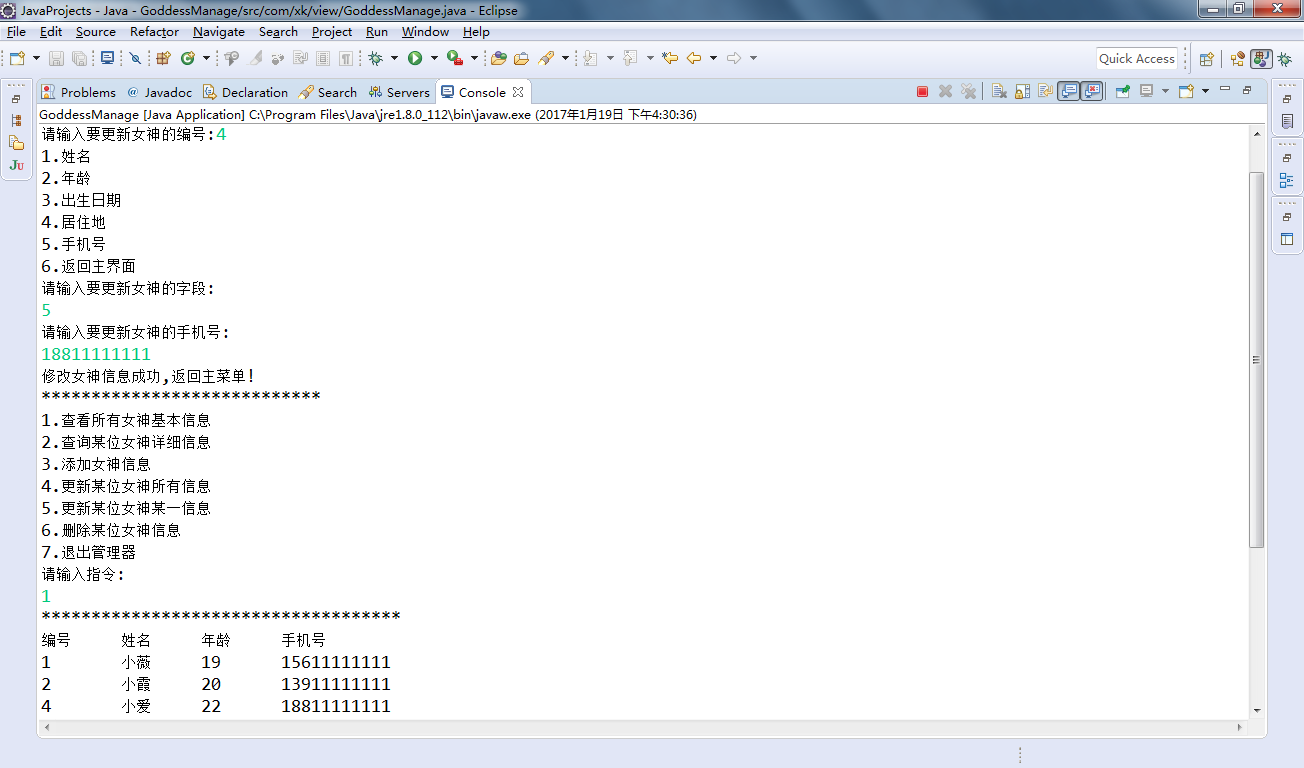
Task: Open the Open Perspective icon
Action: pos(1206,59)
